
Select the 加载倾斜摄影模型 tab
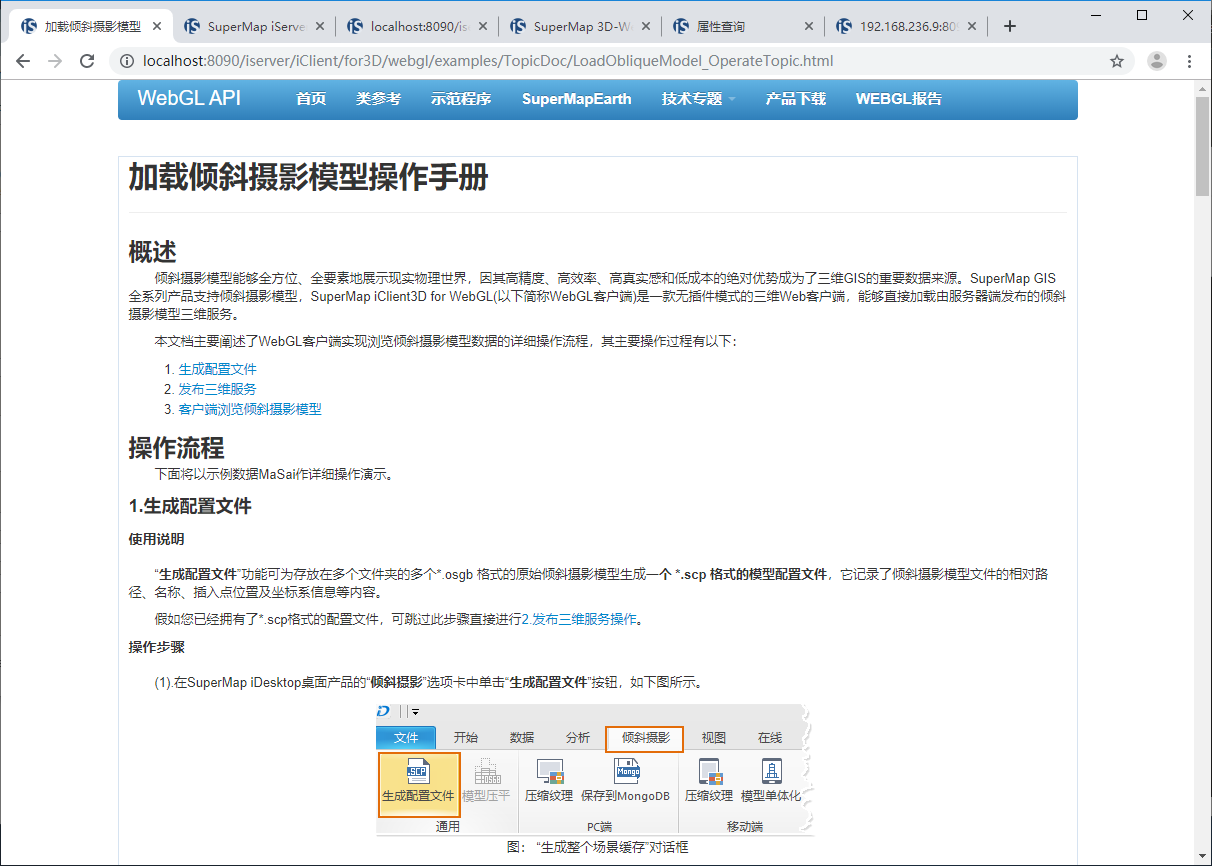click(x=90, y=27)
